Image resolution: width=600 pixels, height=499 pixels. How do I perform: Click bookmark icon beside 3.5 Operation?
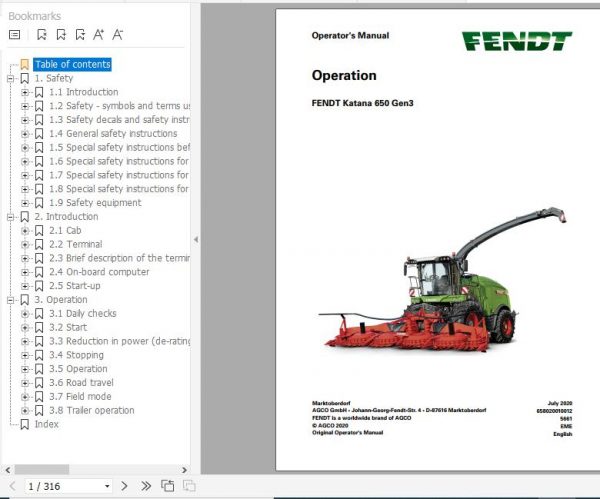39,369
